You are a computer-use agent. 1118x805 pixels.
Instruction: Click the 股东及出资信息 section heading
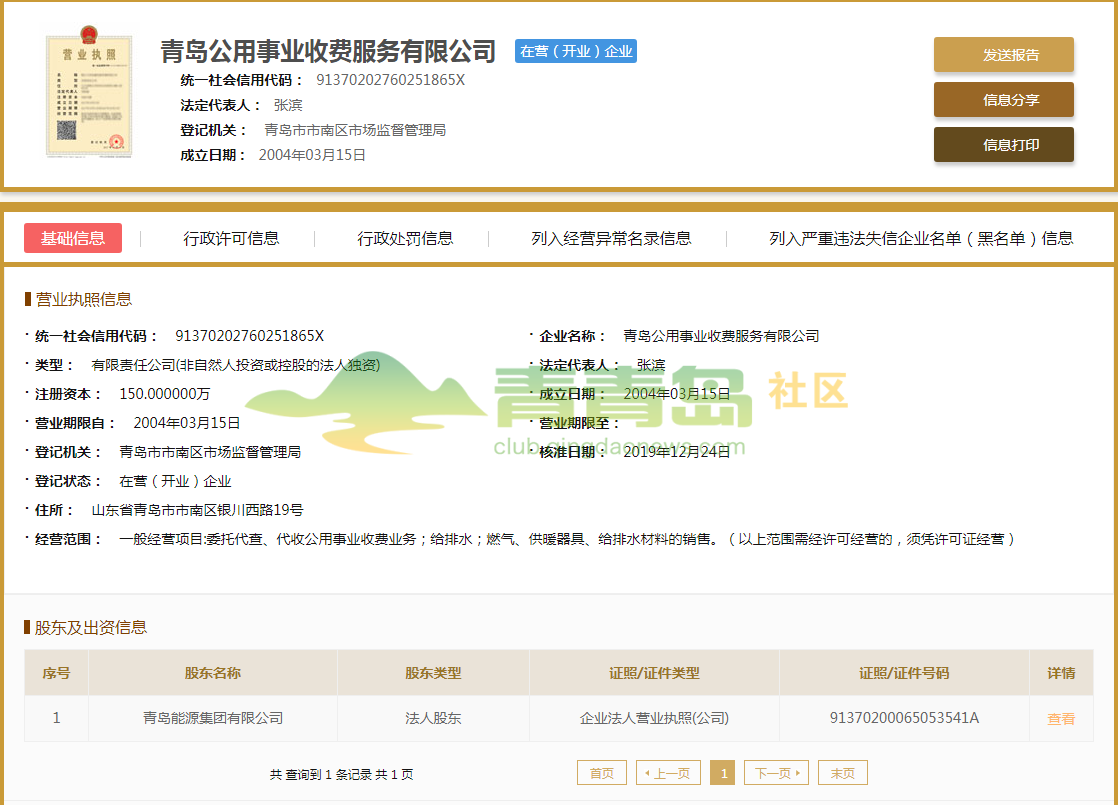[x=91, y=627]
